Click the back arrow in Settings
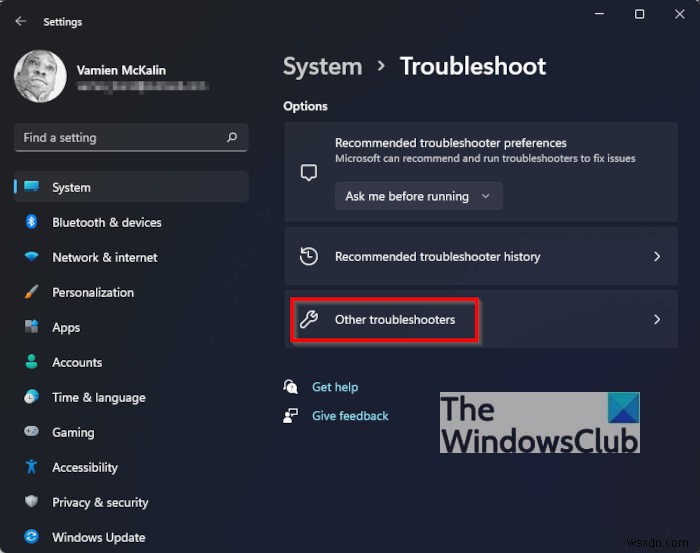The image size is (700, 553). pyautogui.click(x=21, y=21)
